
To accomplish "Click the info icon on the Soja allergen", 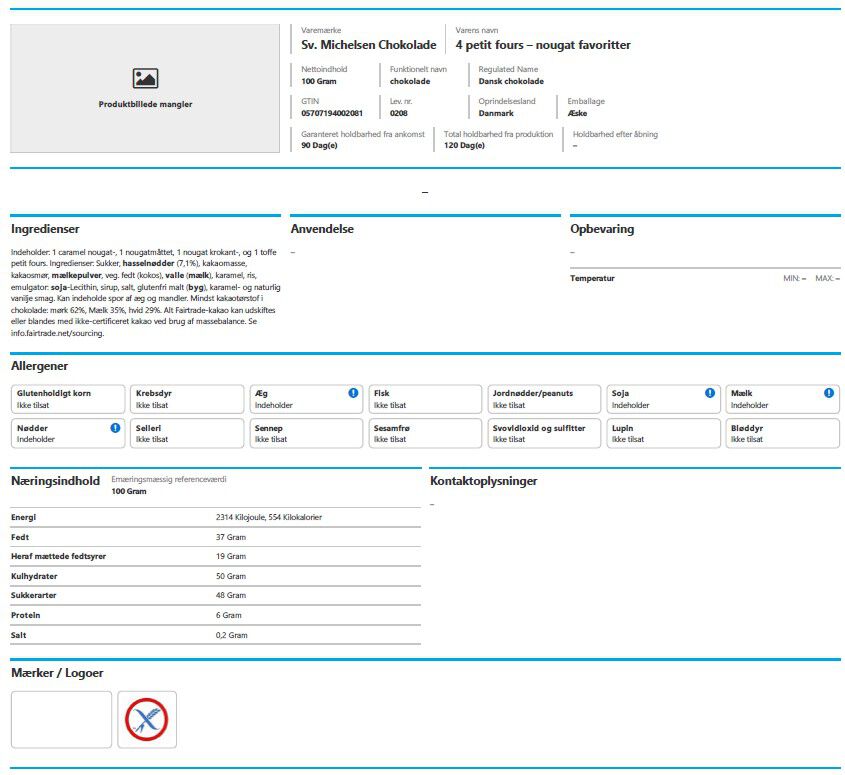I will pyautogui.click(x=710, y=393).
